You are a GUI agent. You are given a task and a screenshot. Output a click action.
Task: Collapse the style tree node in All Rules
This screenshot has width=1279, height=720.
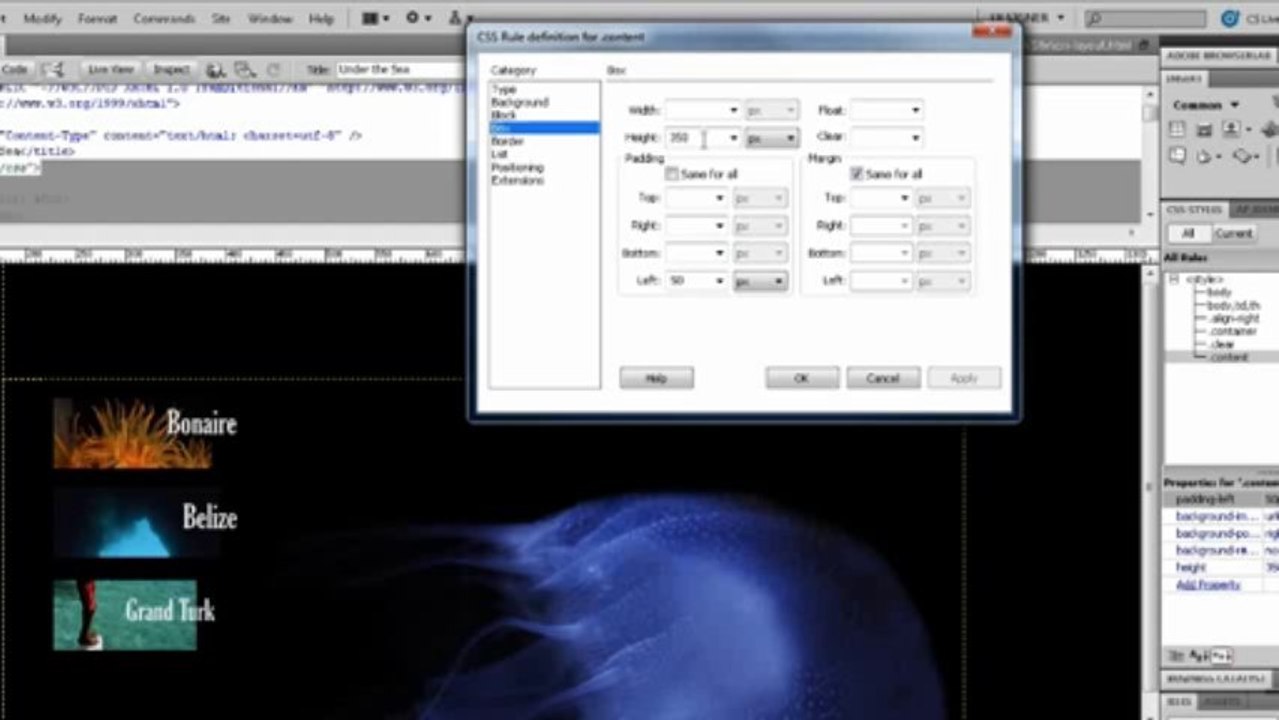[x=1174, y=279]
